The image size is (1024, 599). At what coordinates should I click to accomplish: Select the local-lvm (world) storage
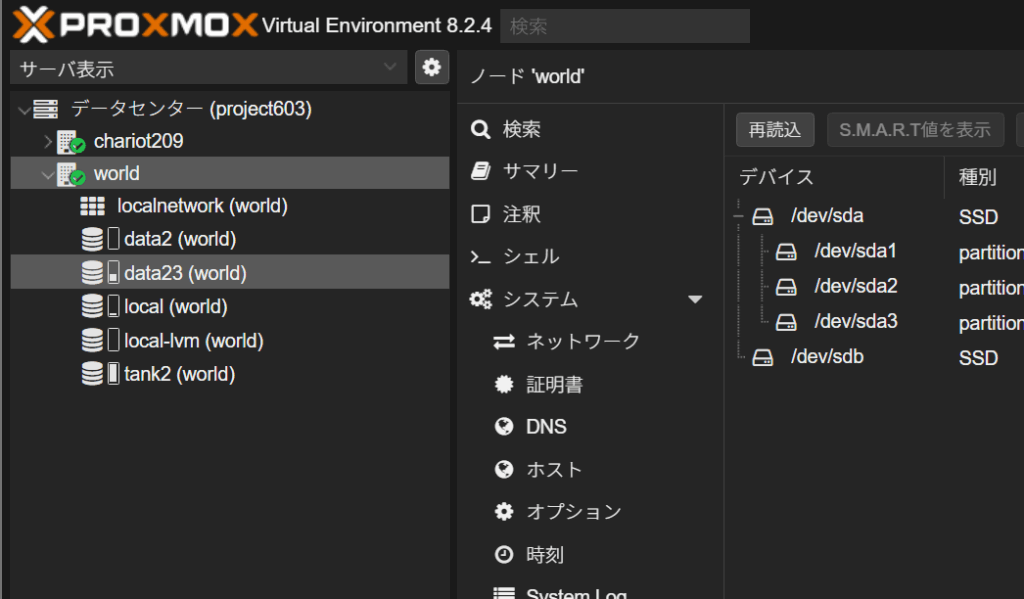[193, 341]
